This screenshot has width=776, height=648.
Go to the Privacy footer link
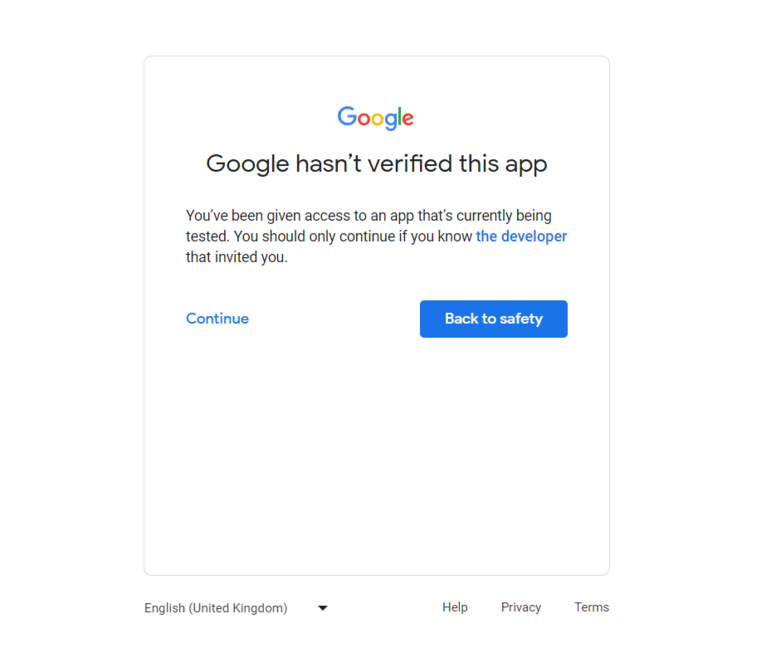click(x=521, y=607)
